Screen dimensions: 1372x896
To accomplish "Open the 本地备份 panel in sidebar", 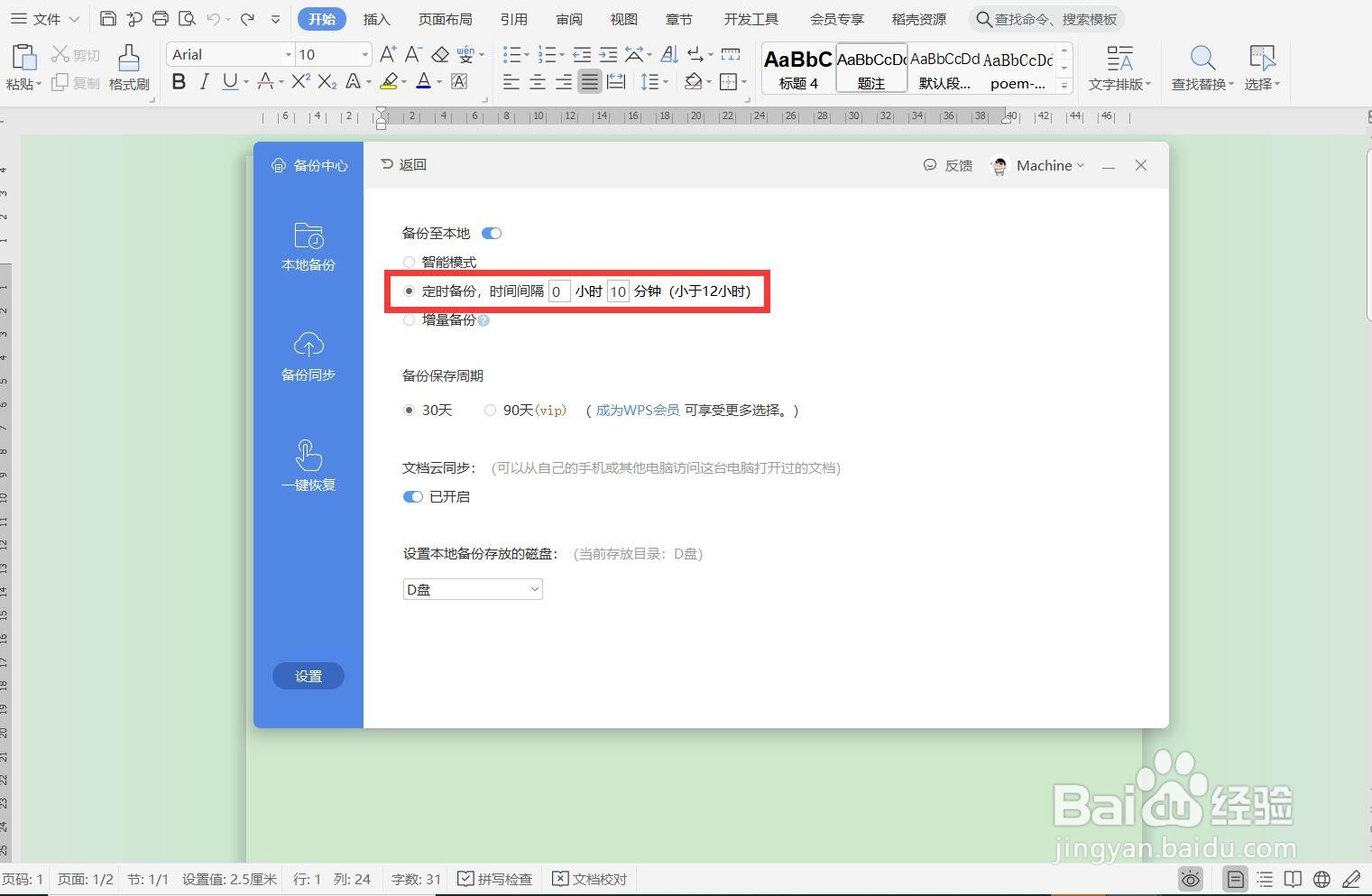I will [308, 245].
